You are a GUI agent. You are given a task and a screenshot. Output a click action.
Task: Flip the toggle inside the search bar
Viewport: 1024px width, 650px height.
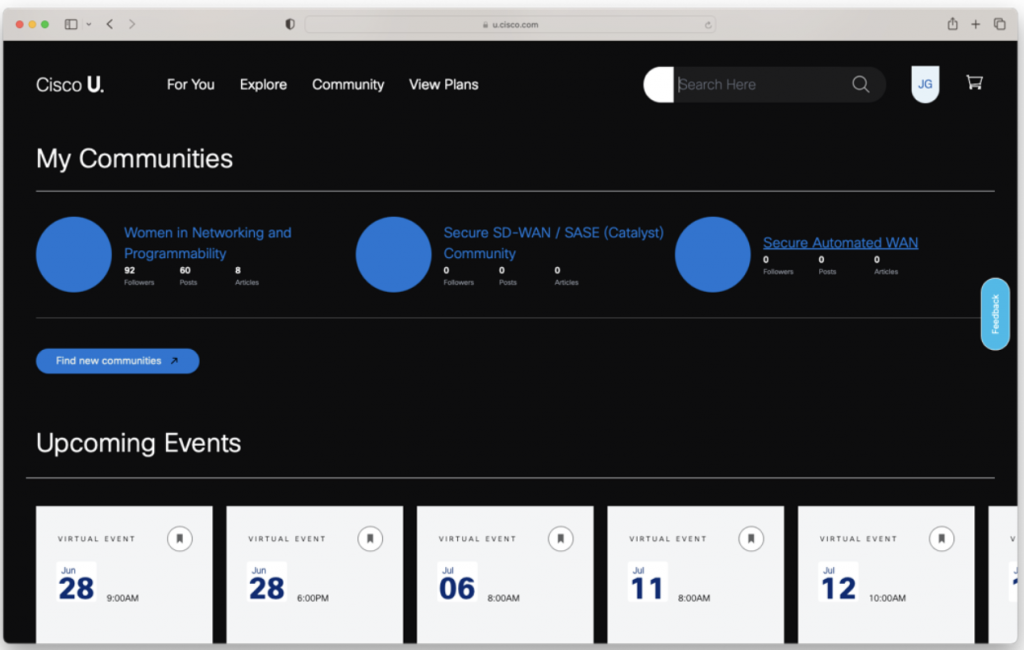click(659, 84)
